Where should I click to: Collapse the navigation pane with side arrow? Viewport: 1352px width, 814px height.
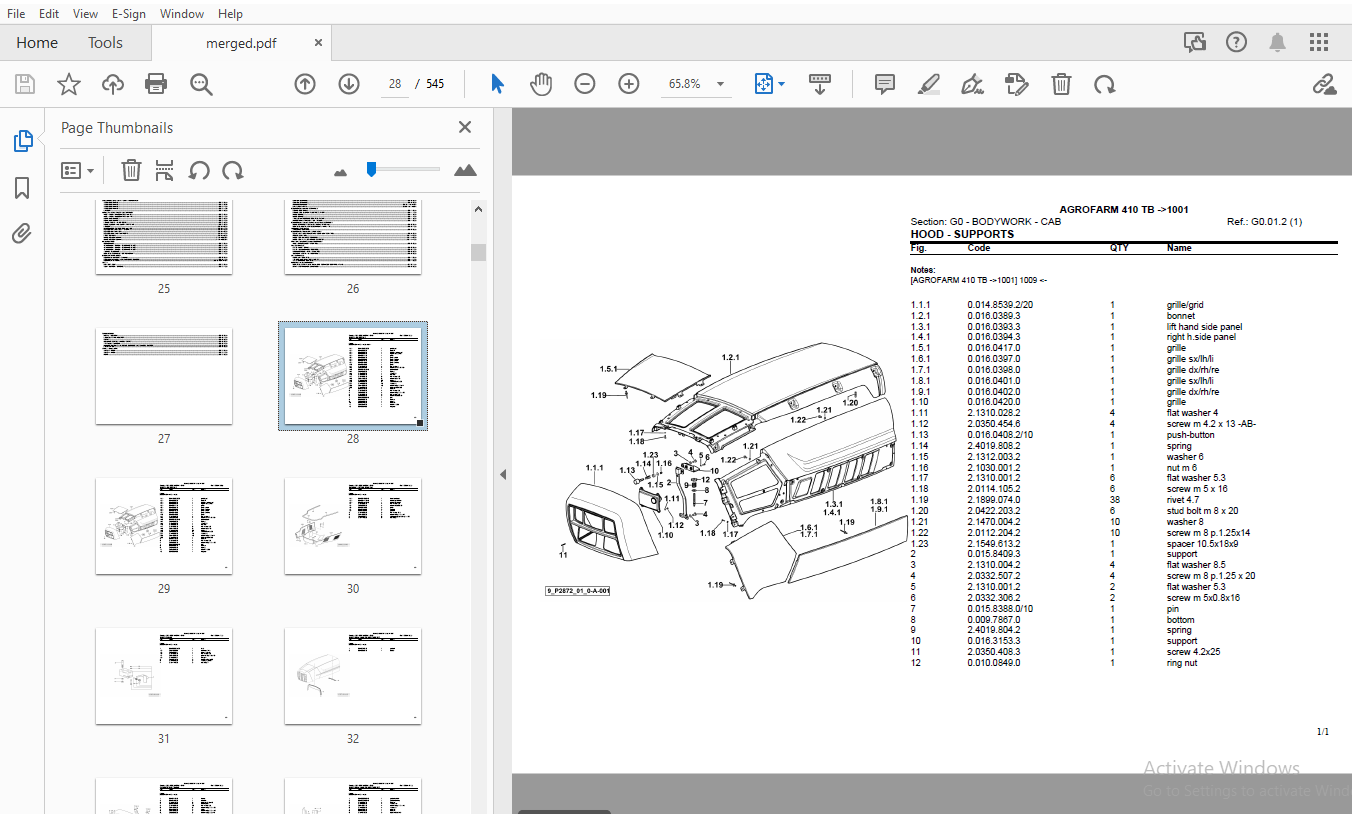(x=503, y=475)
